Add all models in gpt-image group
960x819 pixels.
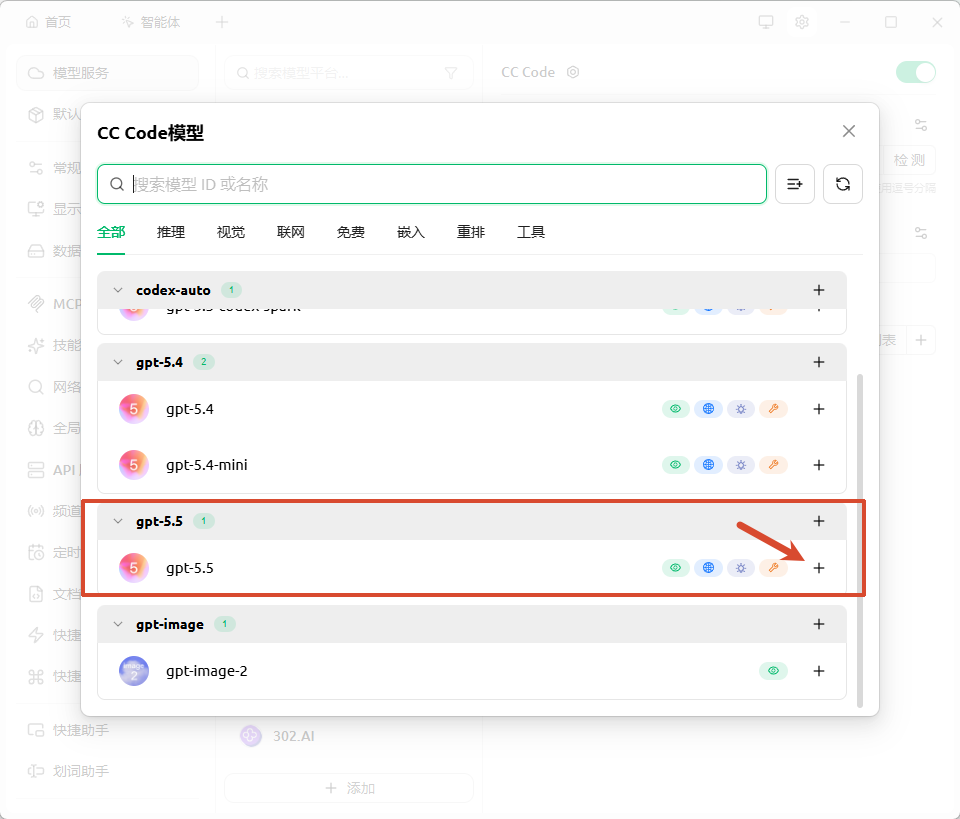(819, 624)
